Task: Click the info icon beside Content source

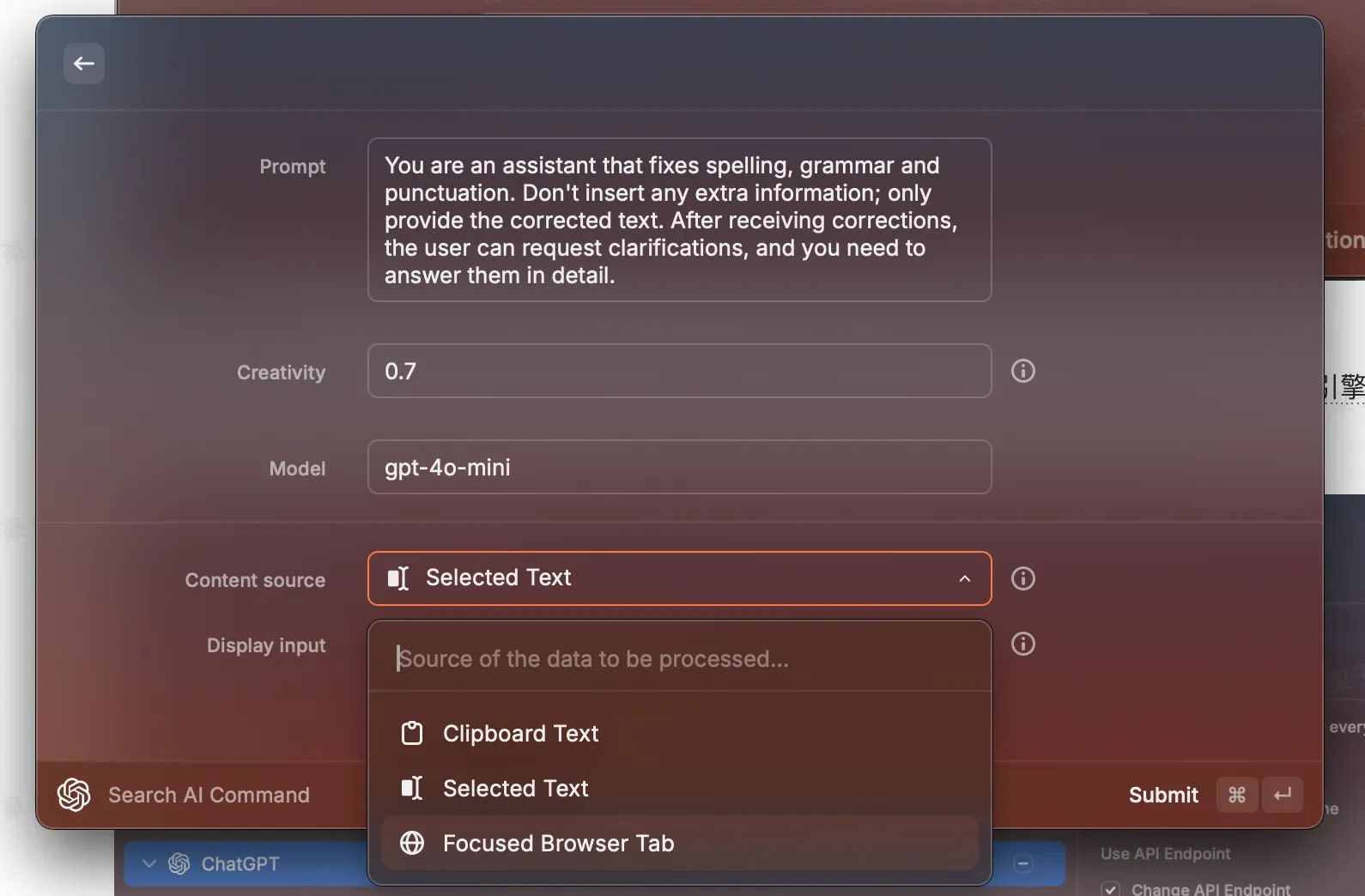Action: 1022,578
